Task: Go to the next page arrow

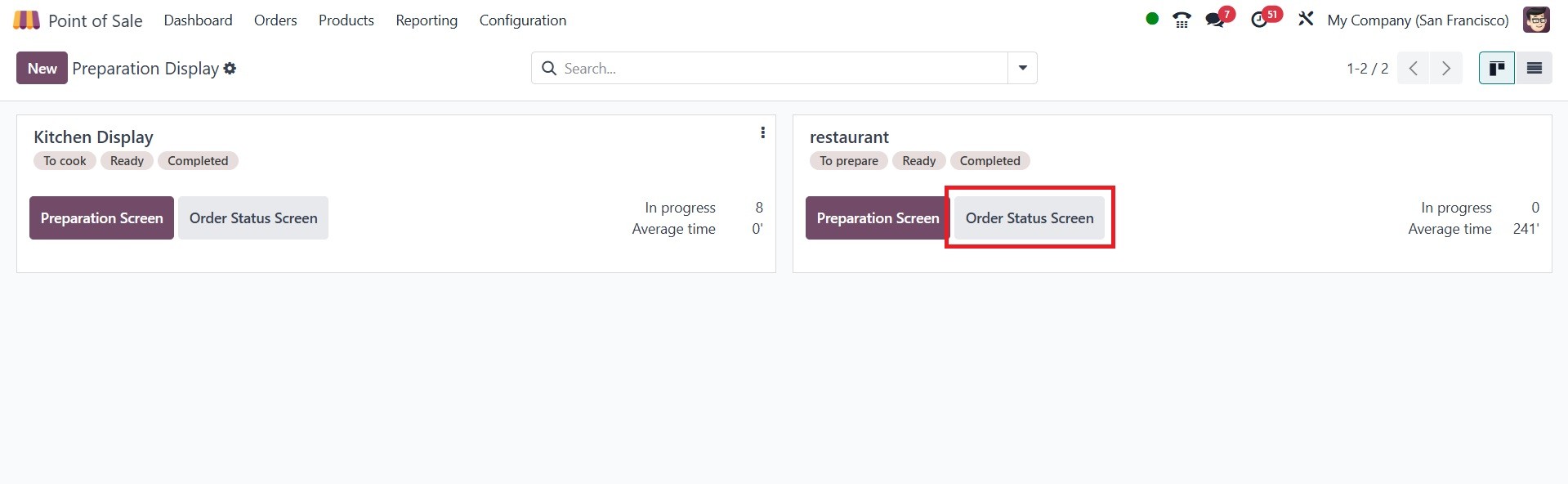Action: [1446, 69]
